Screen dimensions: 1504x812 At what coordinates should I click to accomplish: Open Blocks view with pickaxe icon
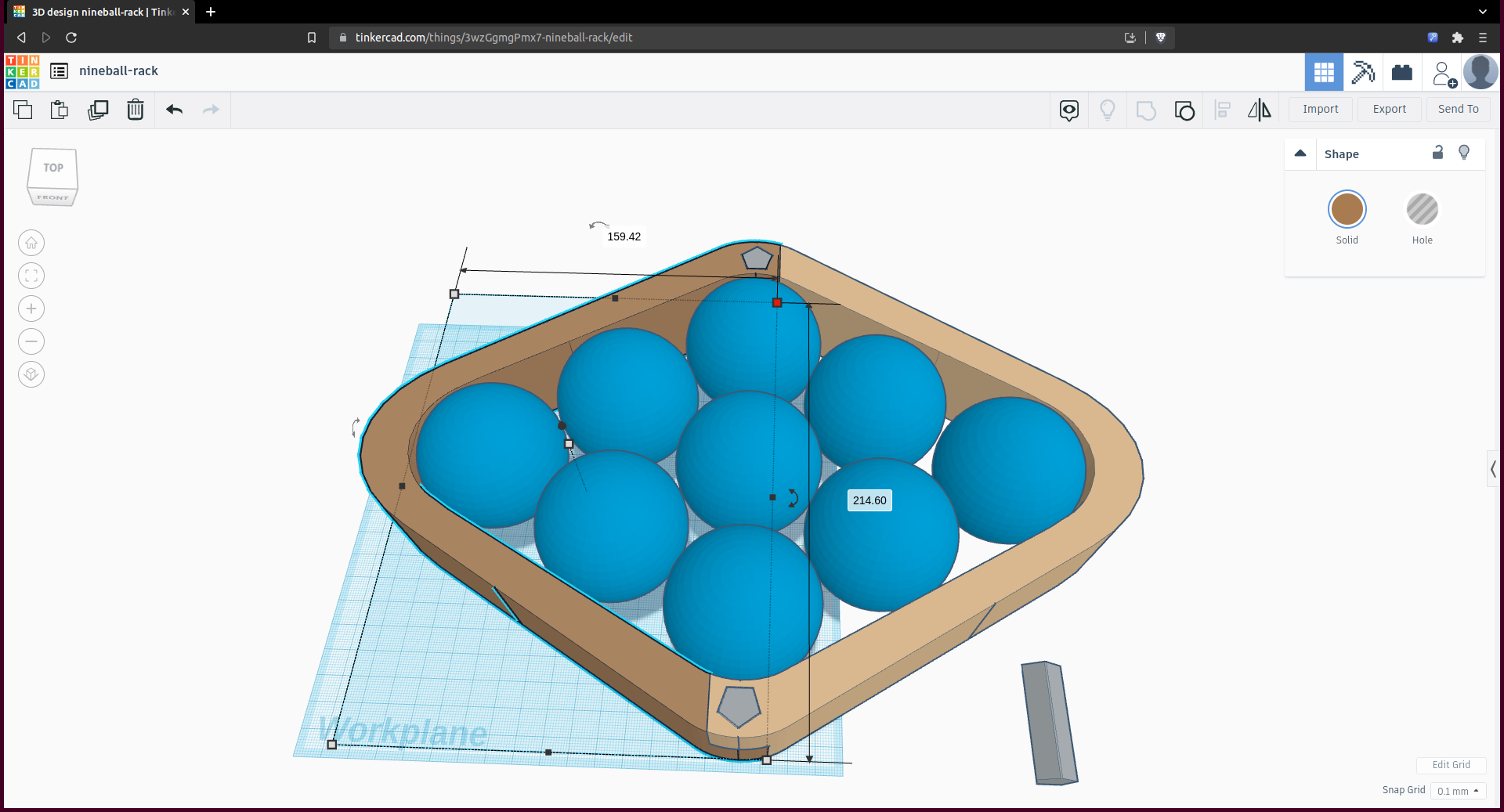(1363, 72)
